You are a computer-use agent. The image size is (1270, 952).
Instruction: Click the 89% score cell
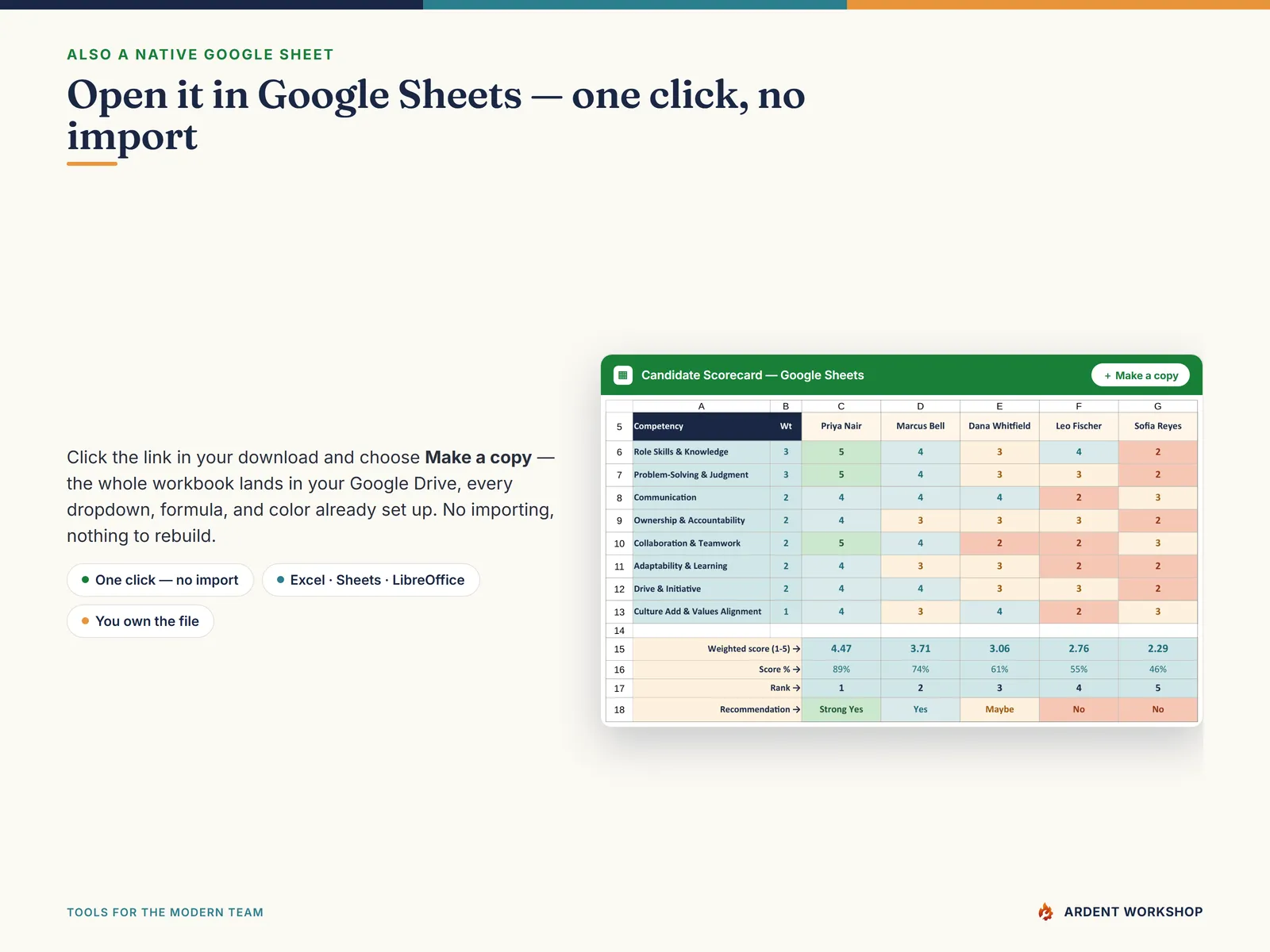click(x=841, y=670)
